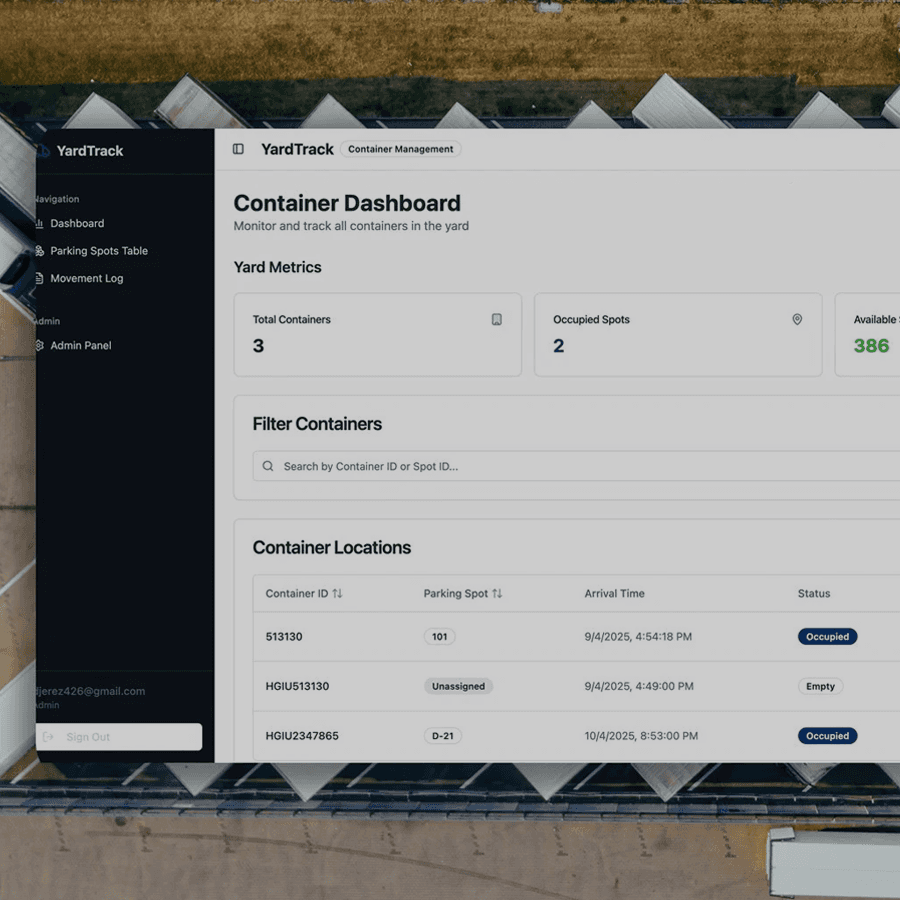Click the Total Containers value 3
The width and height of the screenshot is (900, 900).
(x=258, y=346)
